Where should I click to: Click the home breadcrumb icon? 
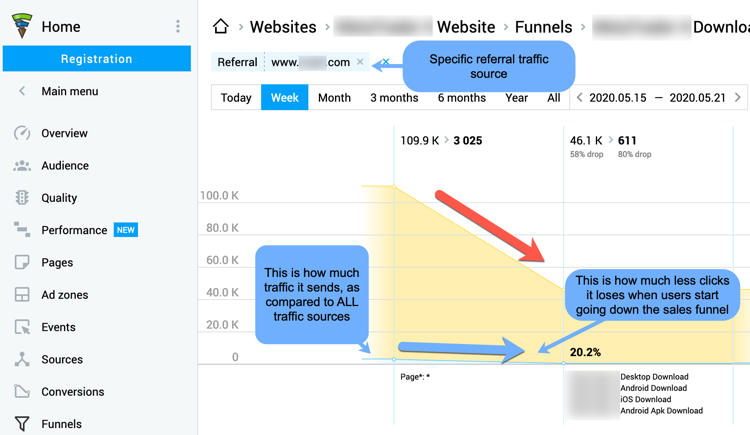221,26
